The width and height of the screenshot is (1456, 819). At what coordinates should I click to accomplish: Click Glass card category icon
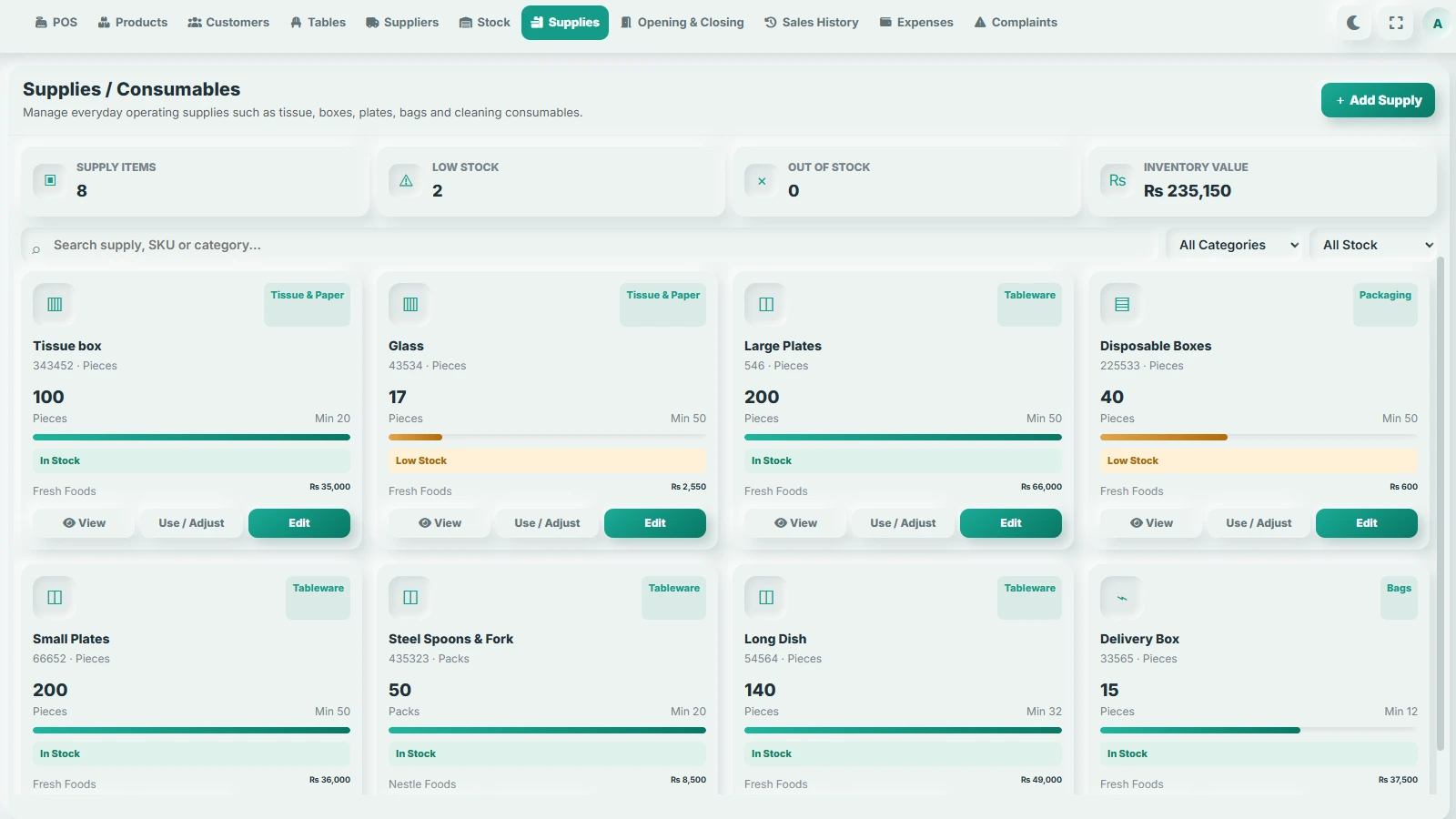point(410,304)
